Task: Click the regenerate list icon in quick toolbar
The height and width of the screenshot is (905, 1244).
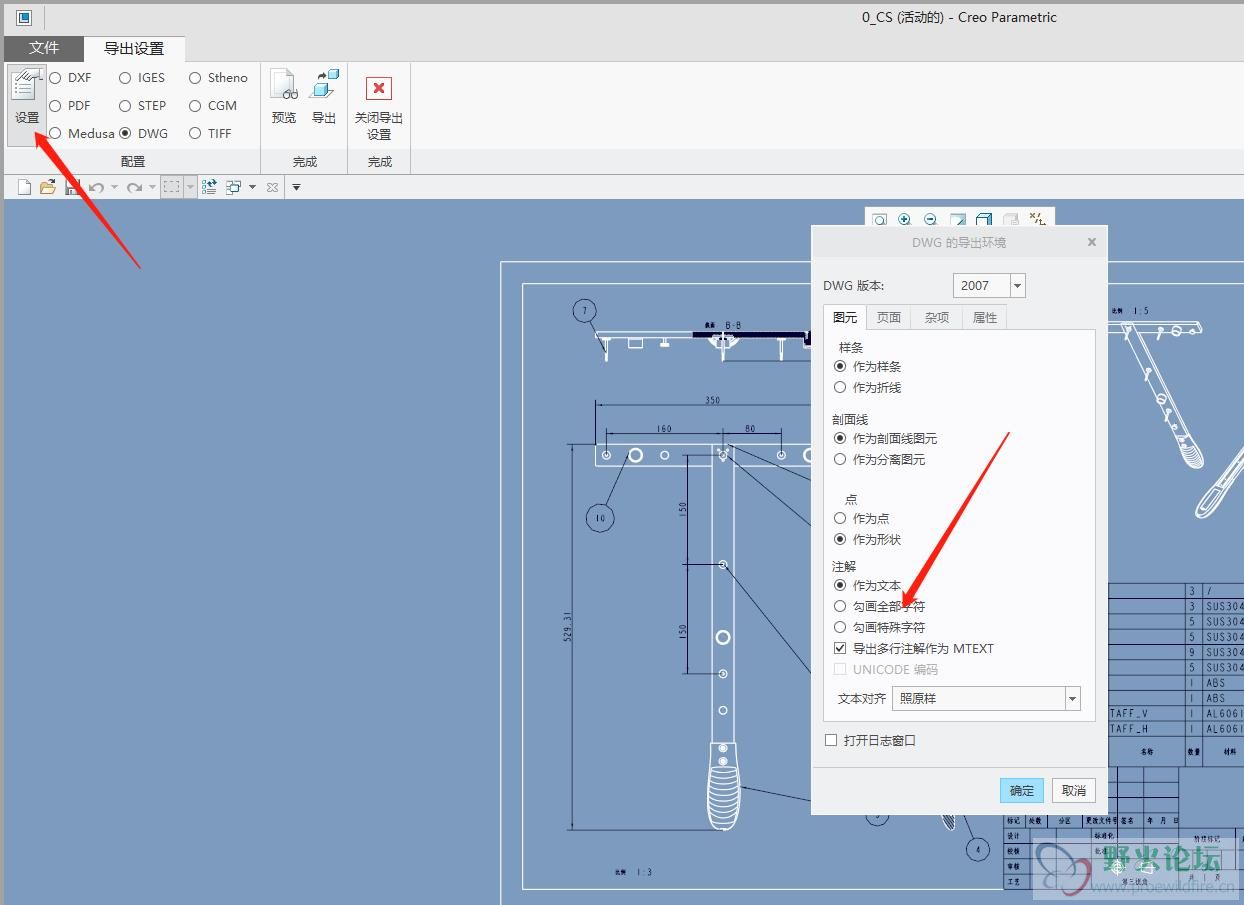Action: tap(209, 187)
